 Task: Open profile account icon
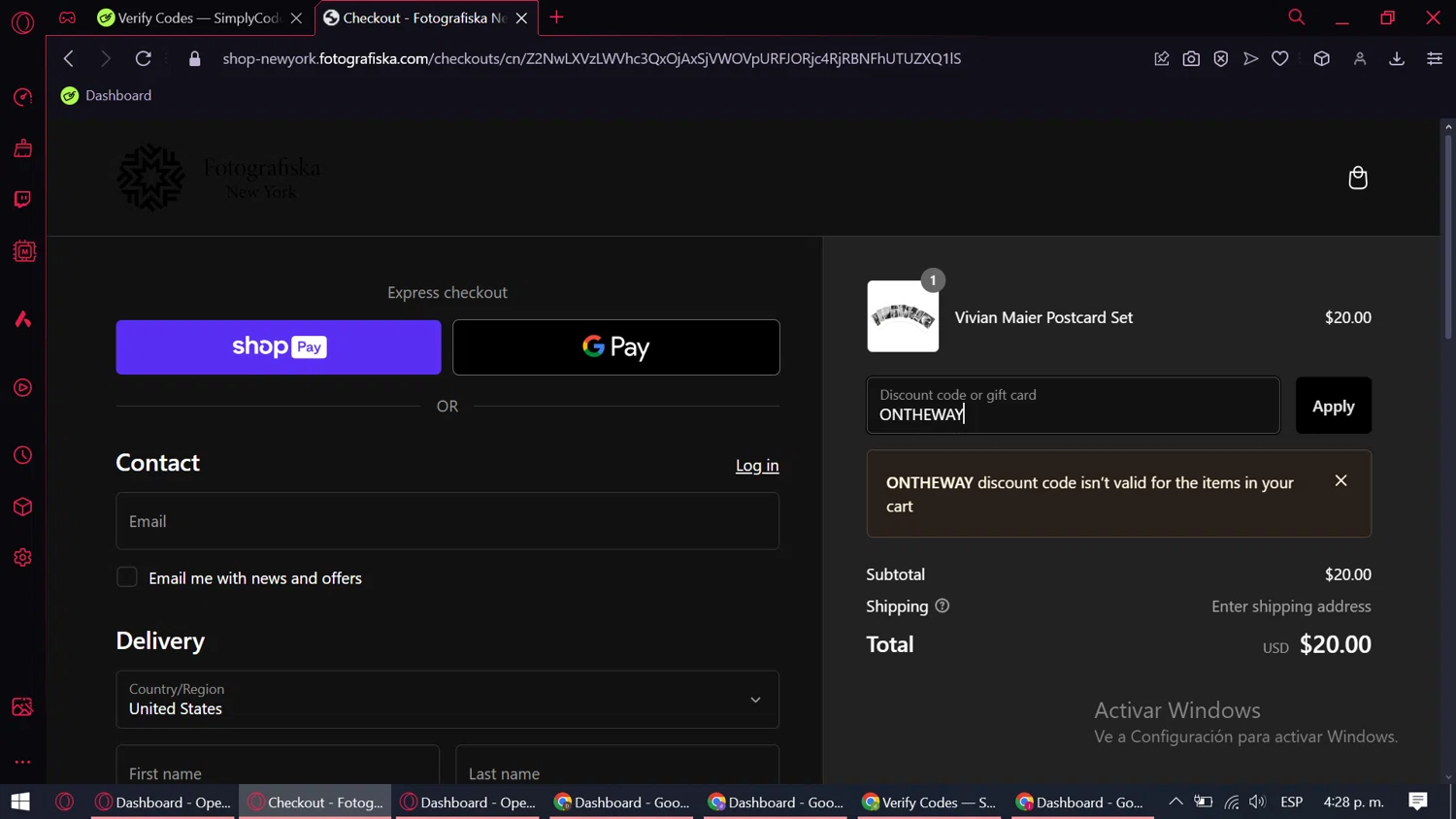tap(1360, 59)
